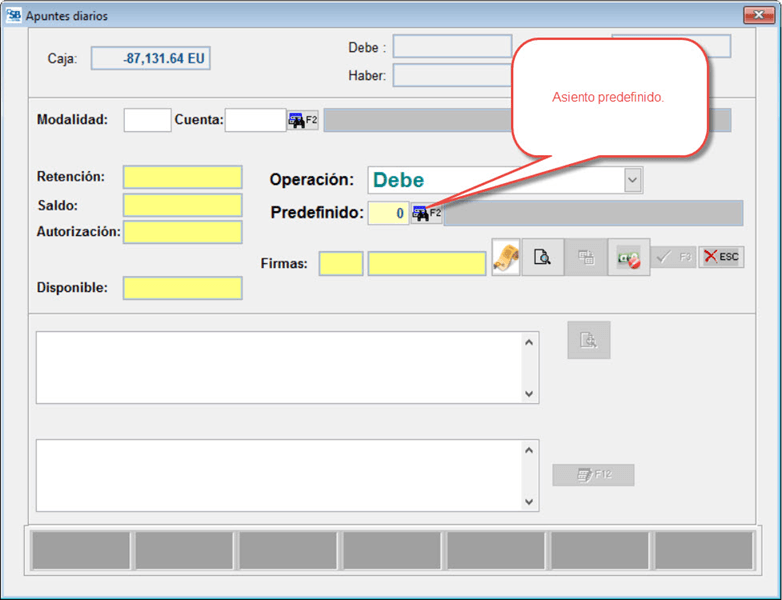Click the document icon beside upper text area
Viewport: 782px width, 600px height.
click(589, 341)
